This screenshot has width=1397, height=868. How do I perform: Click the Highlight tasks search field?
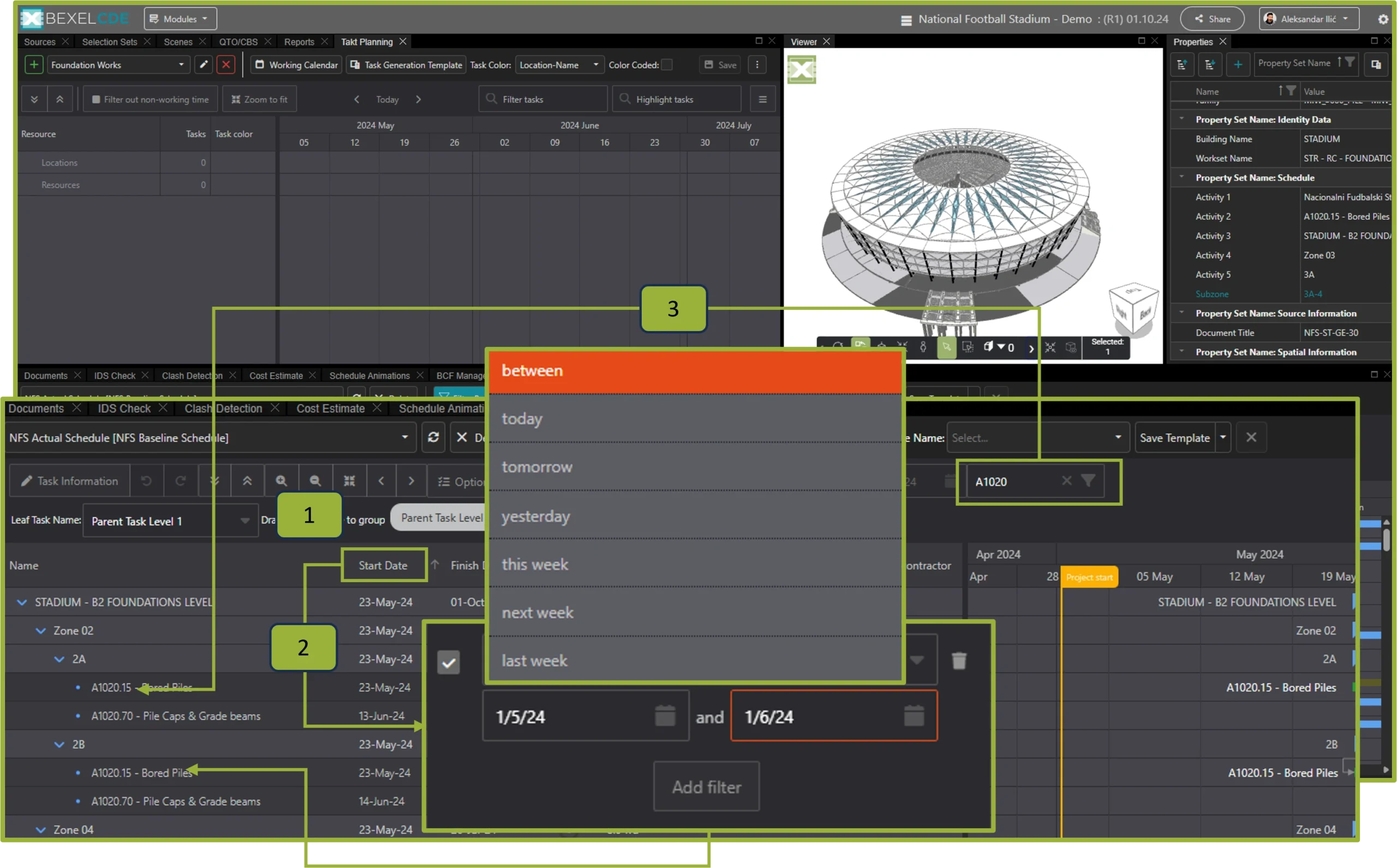tap(676, 99)
